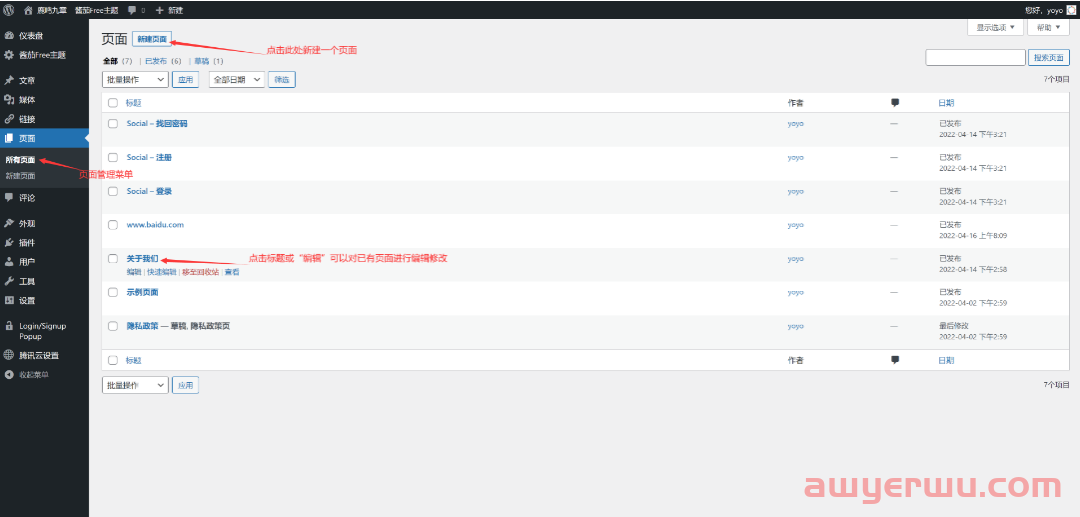
Task: Click 移至回收站 under 关于我们
Action: pyautogui.click(x=200, y=273)
